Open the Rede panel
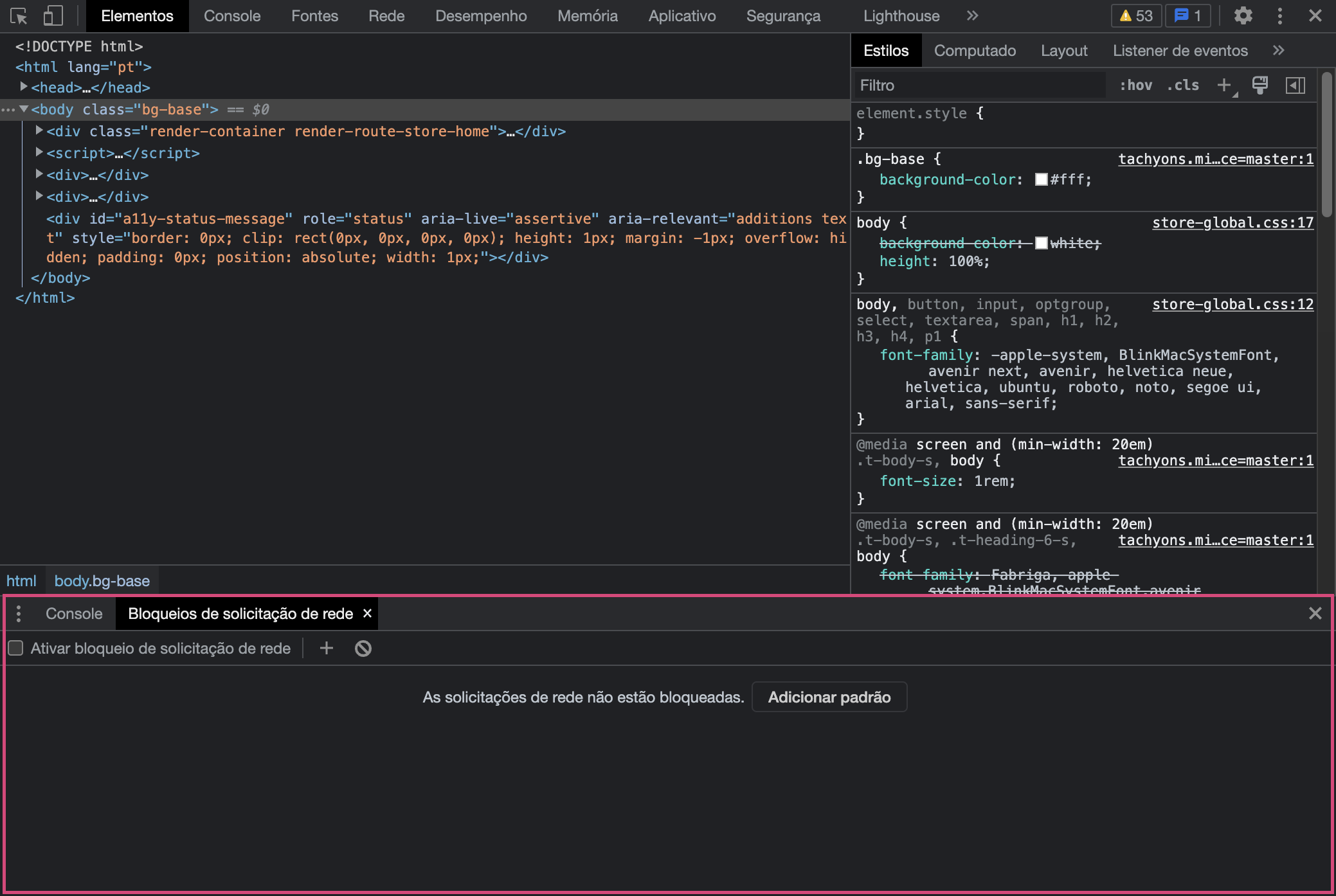The height and width of the screenshot is (896, 1336). pos(386,15)
